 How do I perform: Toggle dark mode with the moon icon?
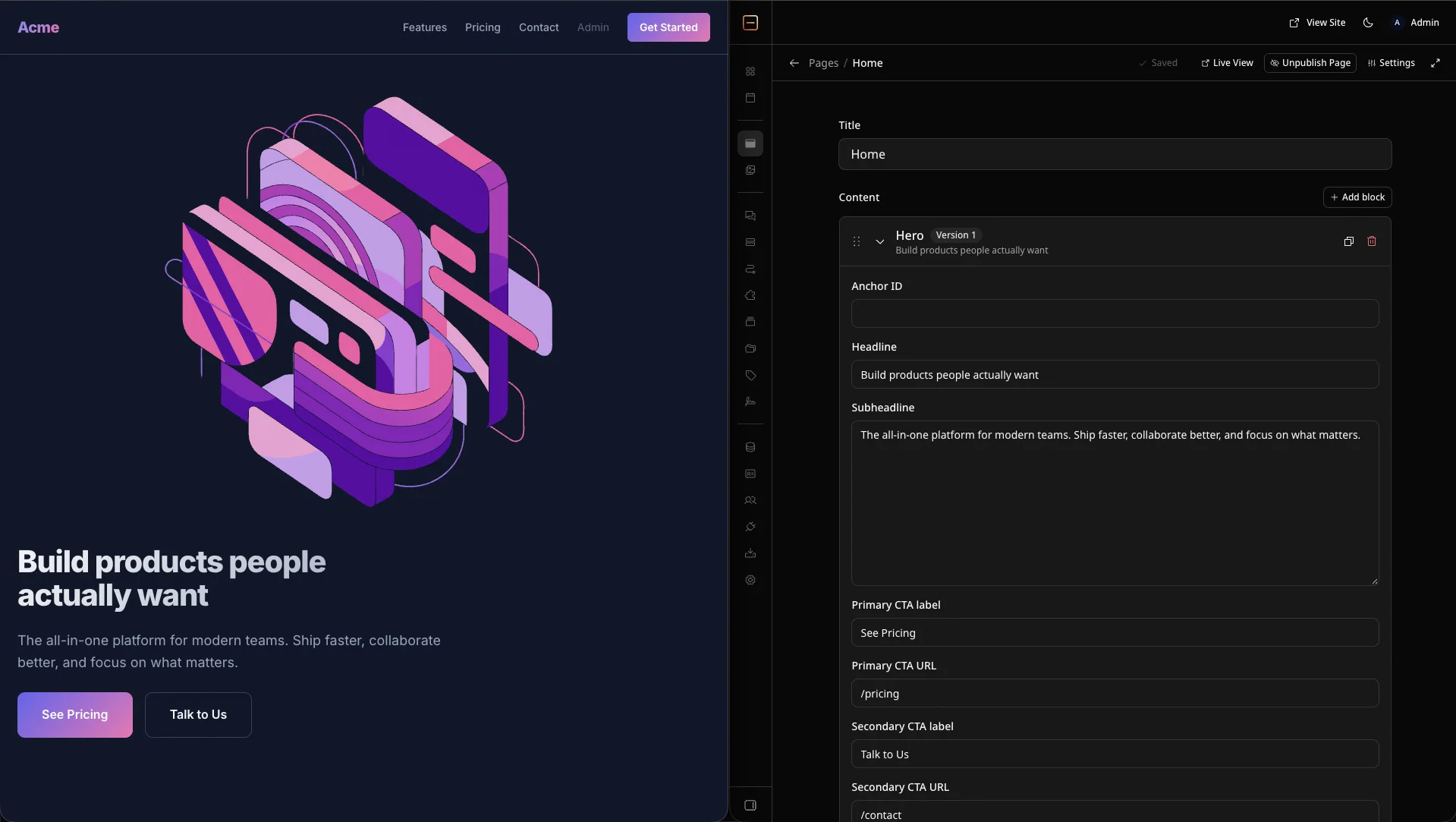point(1368,23)
